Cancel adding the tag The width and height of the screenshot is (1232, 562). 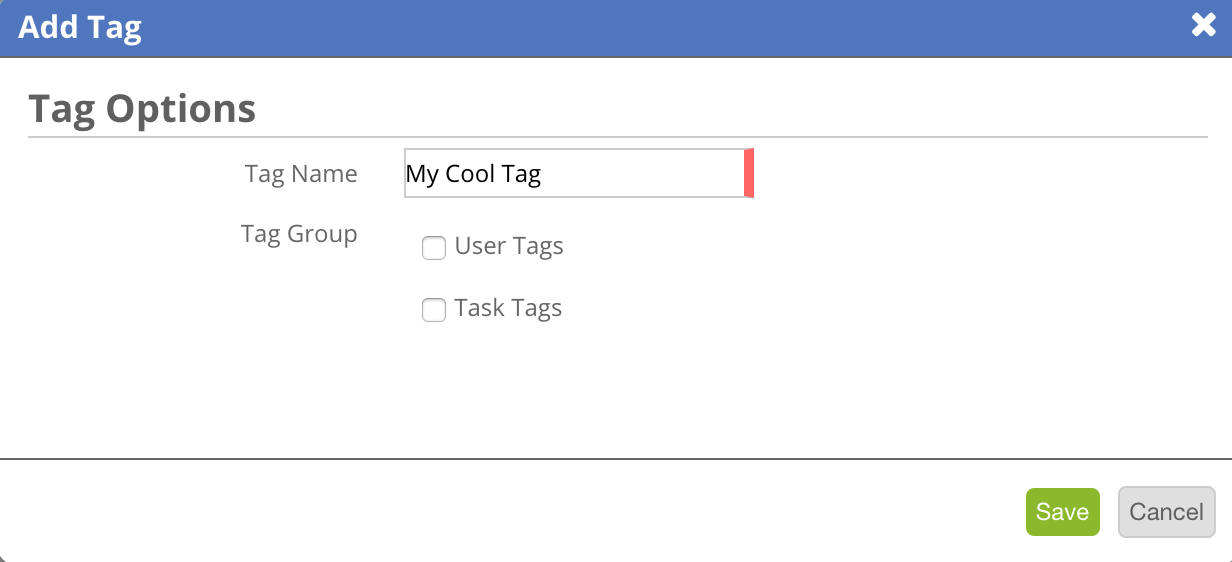1166,512
